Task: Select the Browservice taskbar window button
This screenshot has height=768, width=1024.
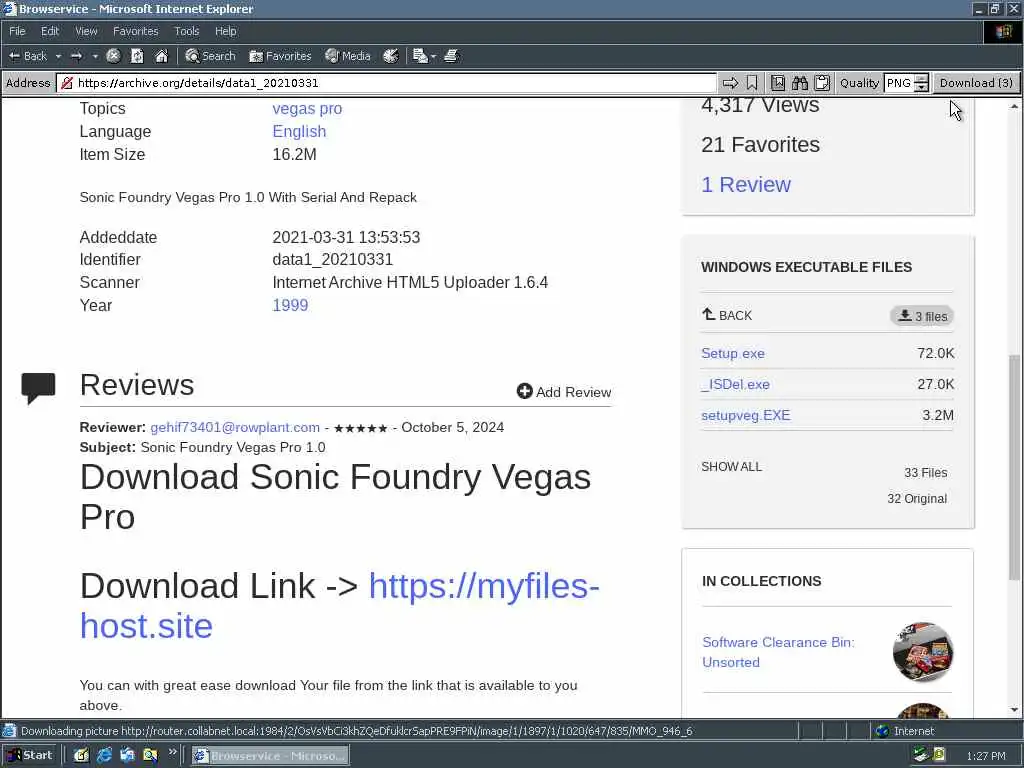Action: click(270, 756)
